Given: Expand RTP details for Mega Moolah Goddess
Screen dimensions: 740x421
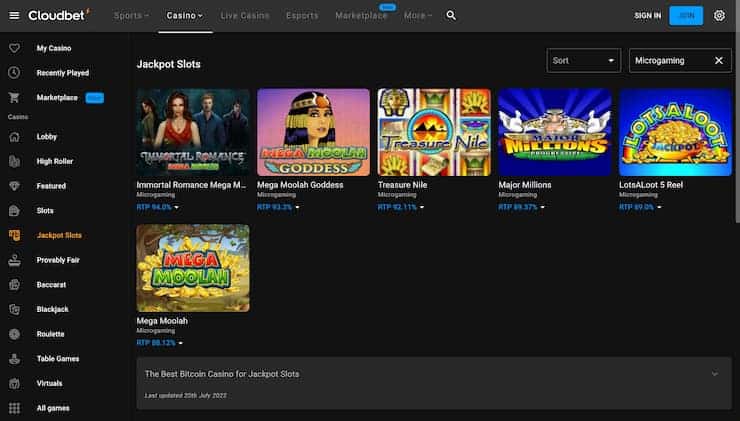Looking at the screenshot, I should pyautogui.click(x=278, y=207).
